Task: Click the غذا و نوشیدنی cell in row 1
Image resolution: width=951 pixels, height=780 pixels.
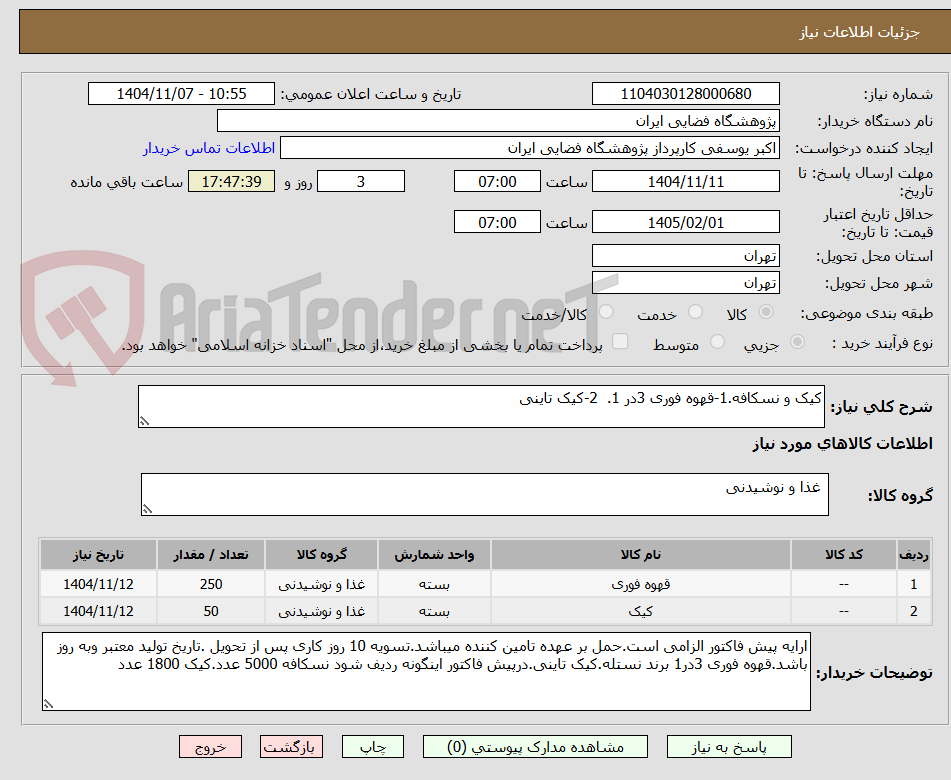Action: [321, 584]
